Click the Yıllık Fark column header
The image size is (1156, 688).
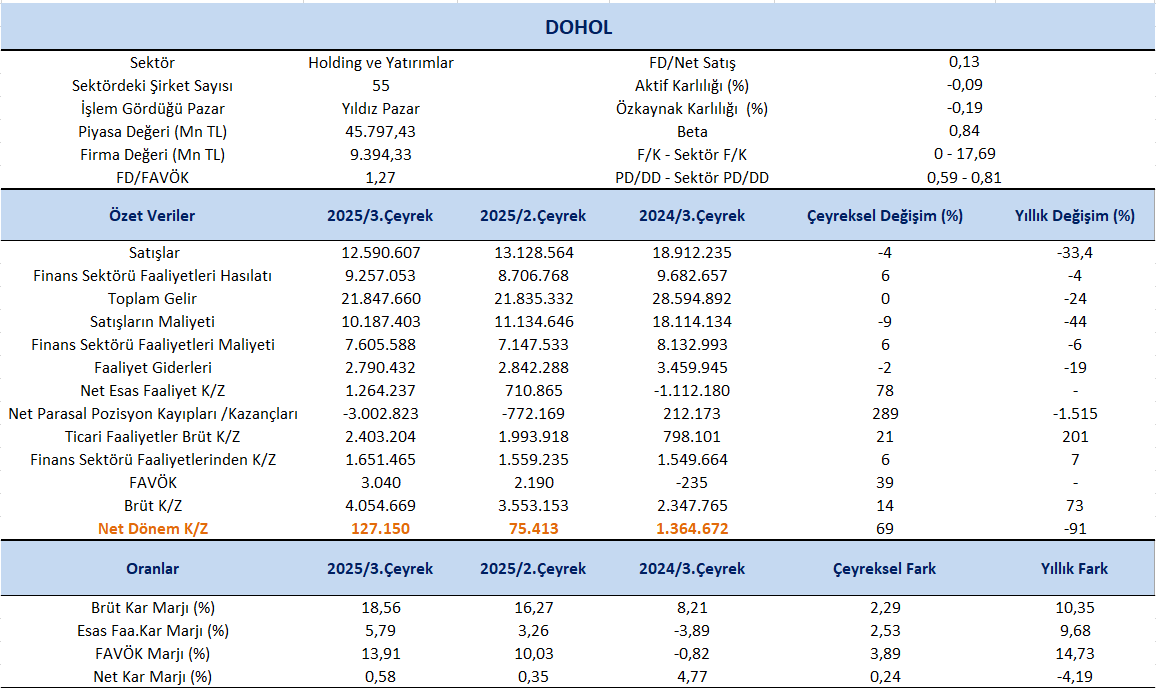1074,569
